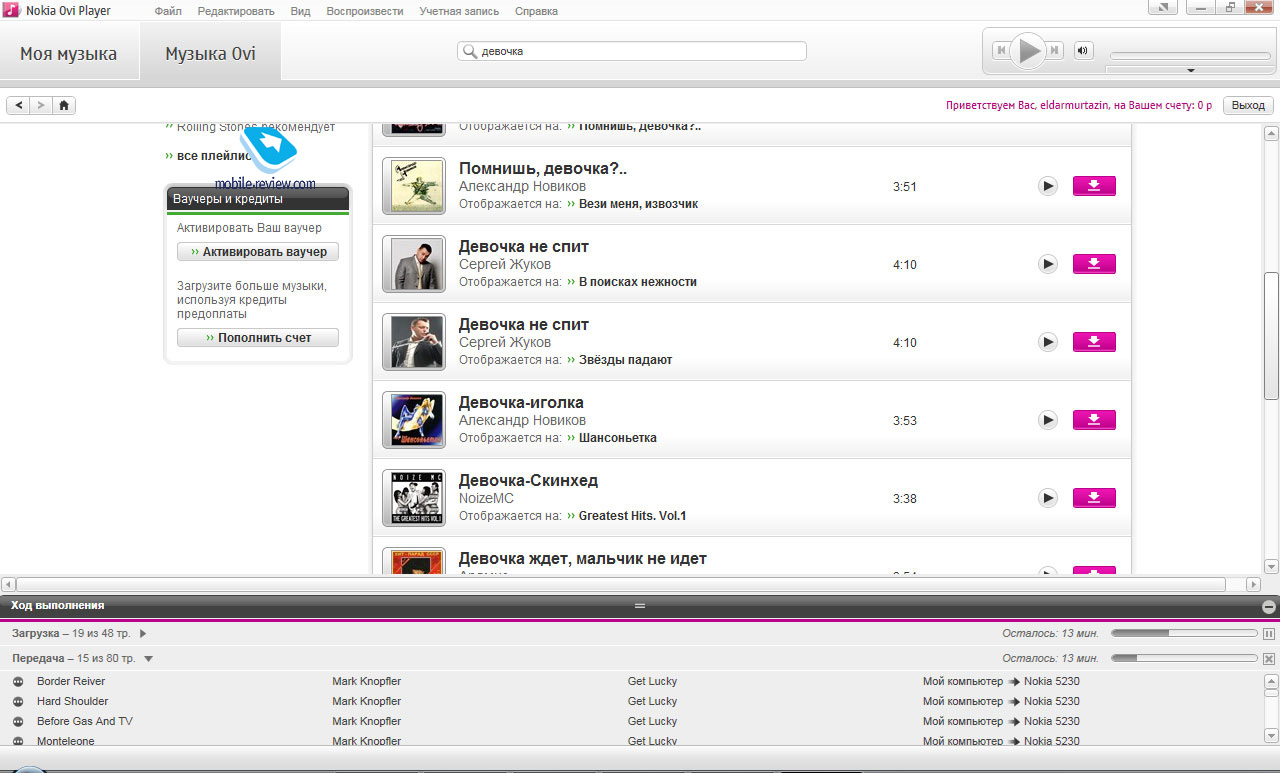The width and height of the screenshot is (1280, 773).
Task: Click the Передача progress bar
Action: pyautogui.click(x=1184, y=657)
